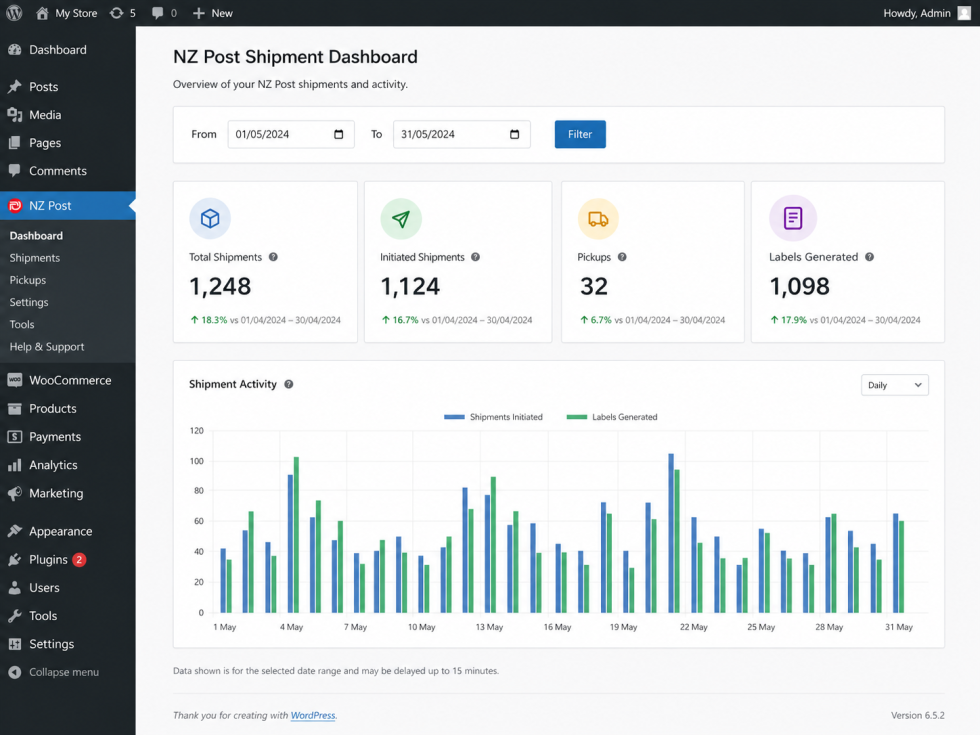Open the To date calendar picker

tap(514, 134)
